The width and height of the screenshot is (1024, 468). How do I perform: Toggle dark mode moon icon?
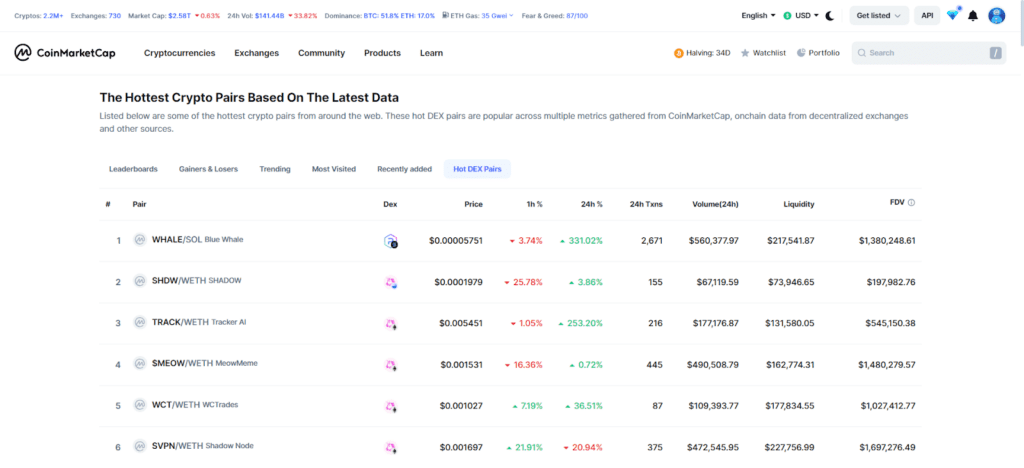(x=830, y=16)
